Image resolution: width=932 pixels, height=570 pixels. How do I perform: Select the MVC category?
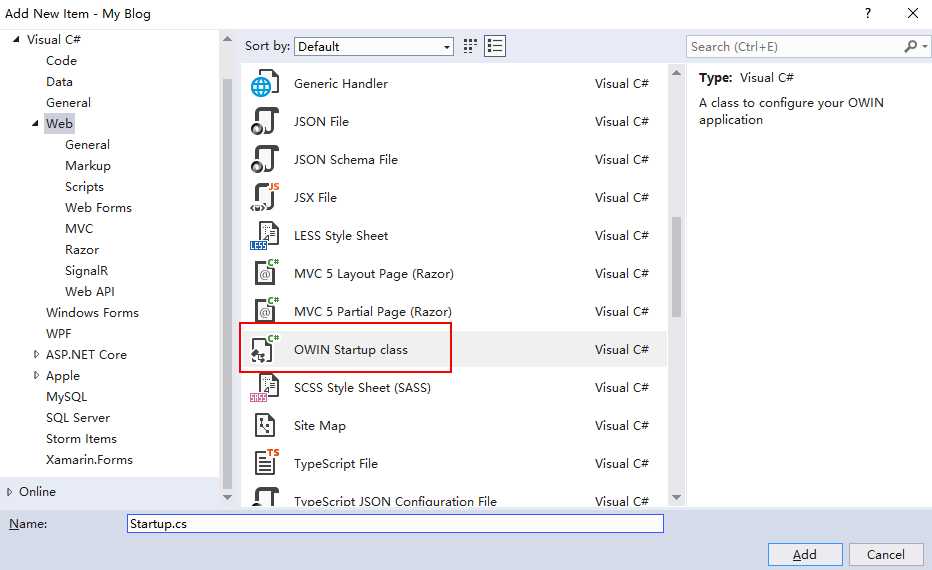79,229
